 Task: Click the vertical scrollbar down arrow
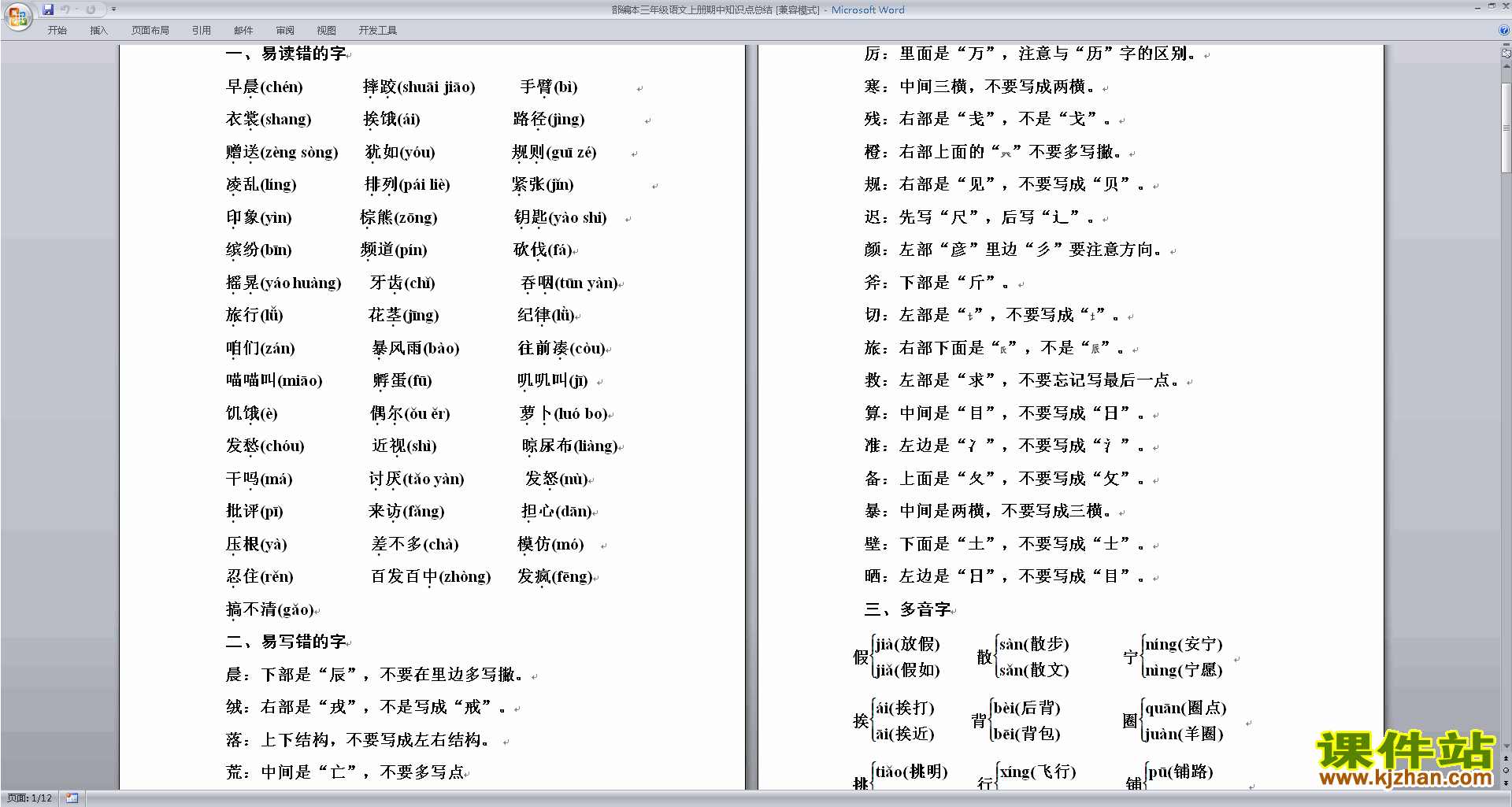(x=1506, y=746)
